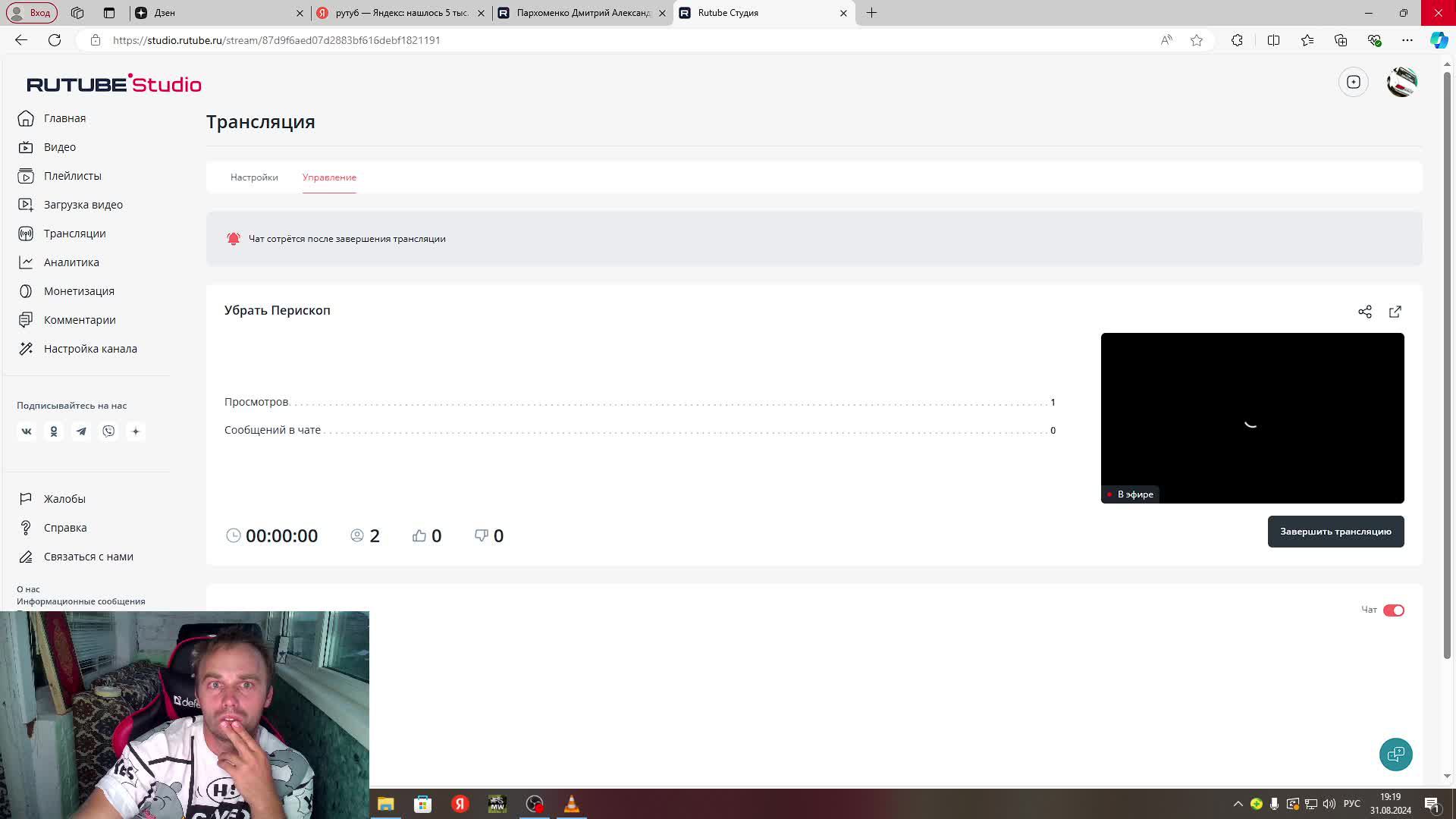This screenshot has width=1456, height=819.
Task: Open stream in new window icon
Action: [1395, 312]
